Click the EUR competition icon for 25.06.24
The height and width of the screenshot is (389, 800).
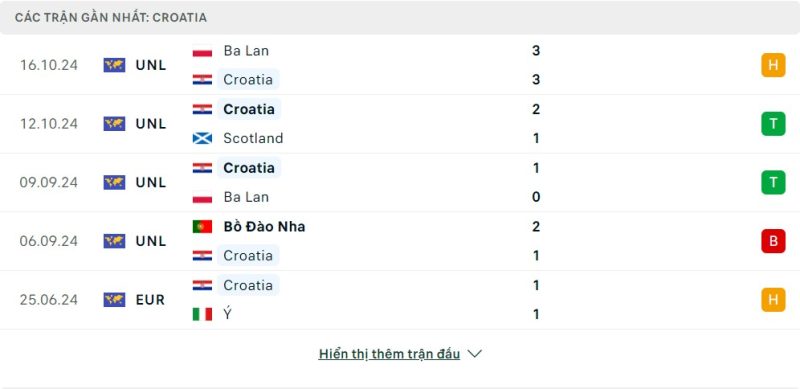tap(114, 300)
